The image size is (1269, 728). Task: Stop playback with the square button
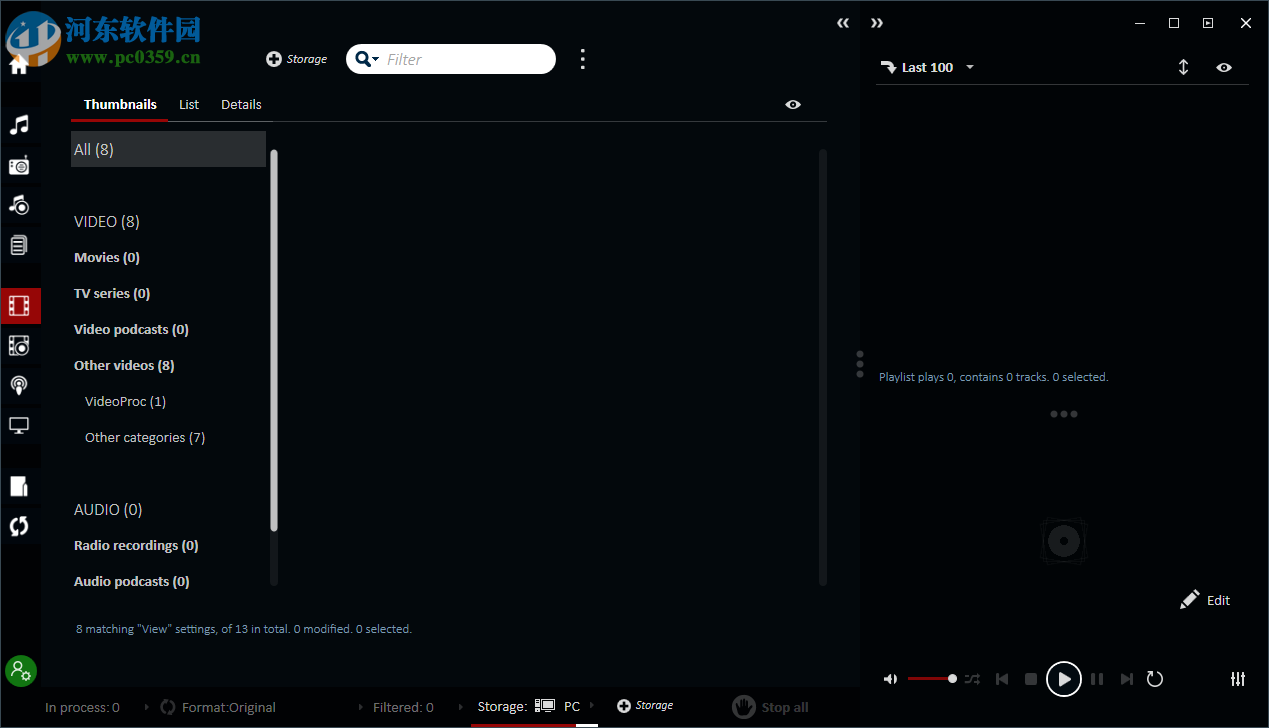click(1031, 679)
